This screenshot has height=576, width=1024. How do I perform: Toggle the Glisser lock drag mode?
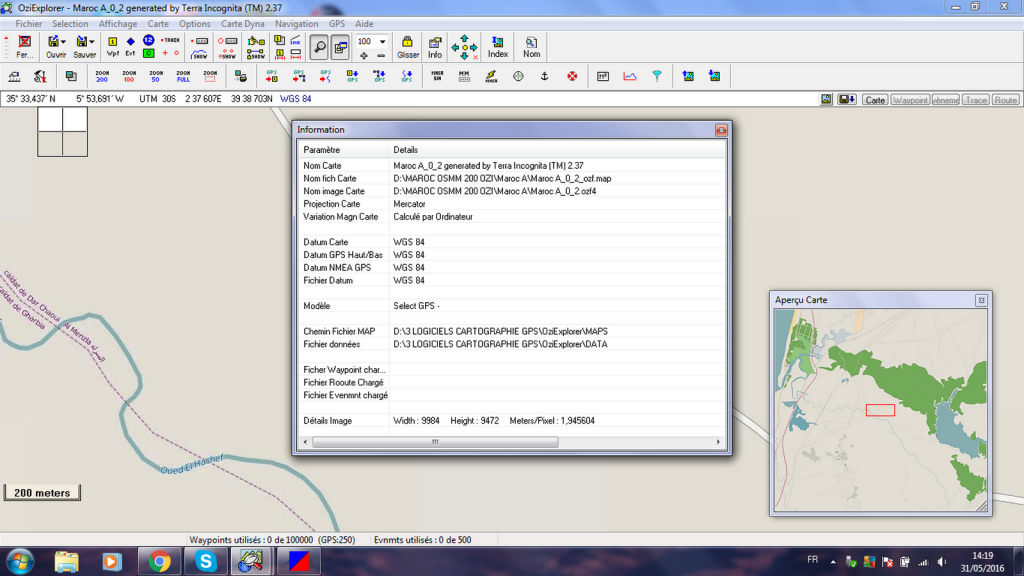pyautogui.click(x=408, y=47)
